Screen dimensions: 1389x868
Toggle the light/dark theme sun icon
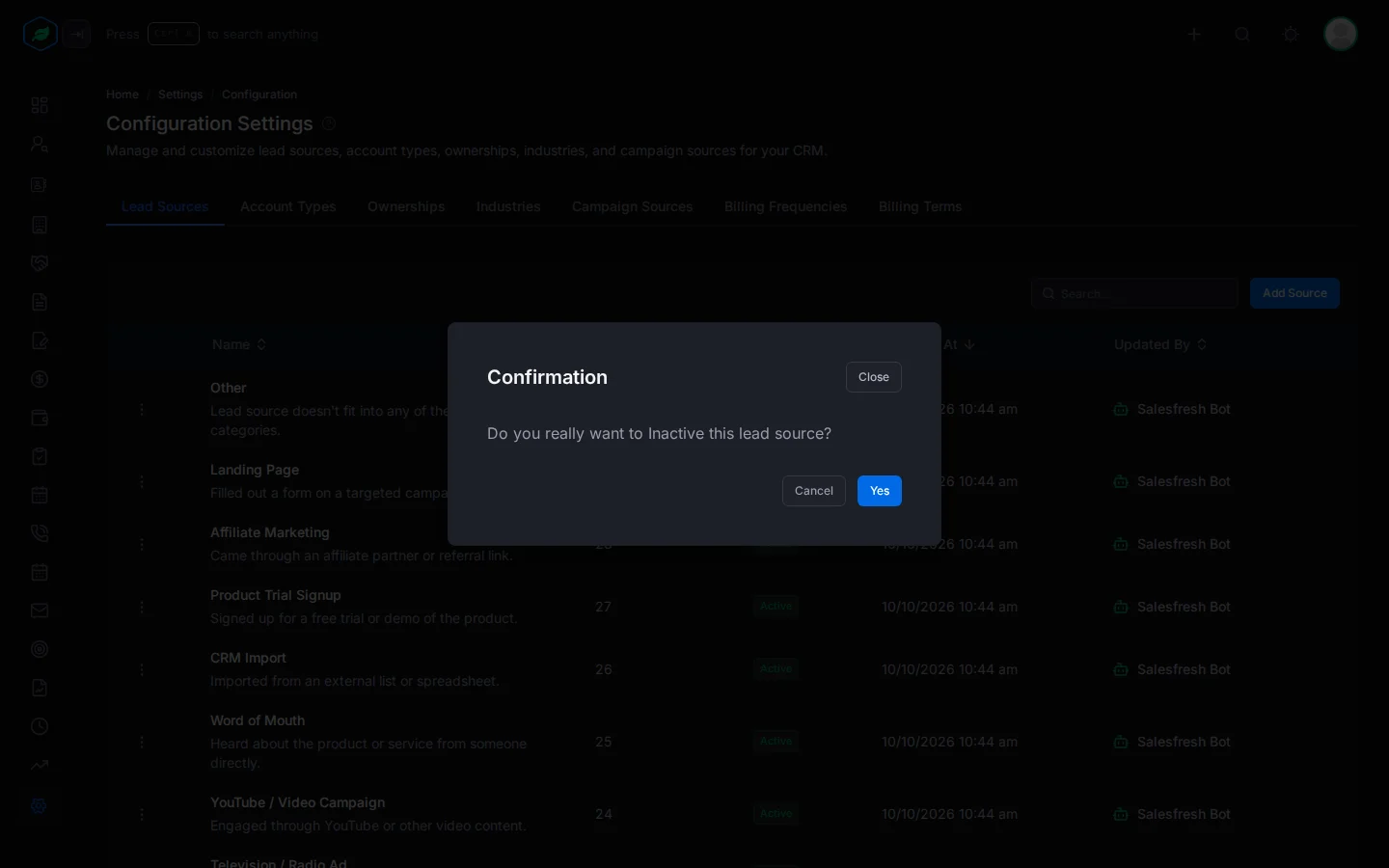[x=1291, y=34]
